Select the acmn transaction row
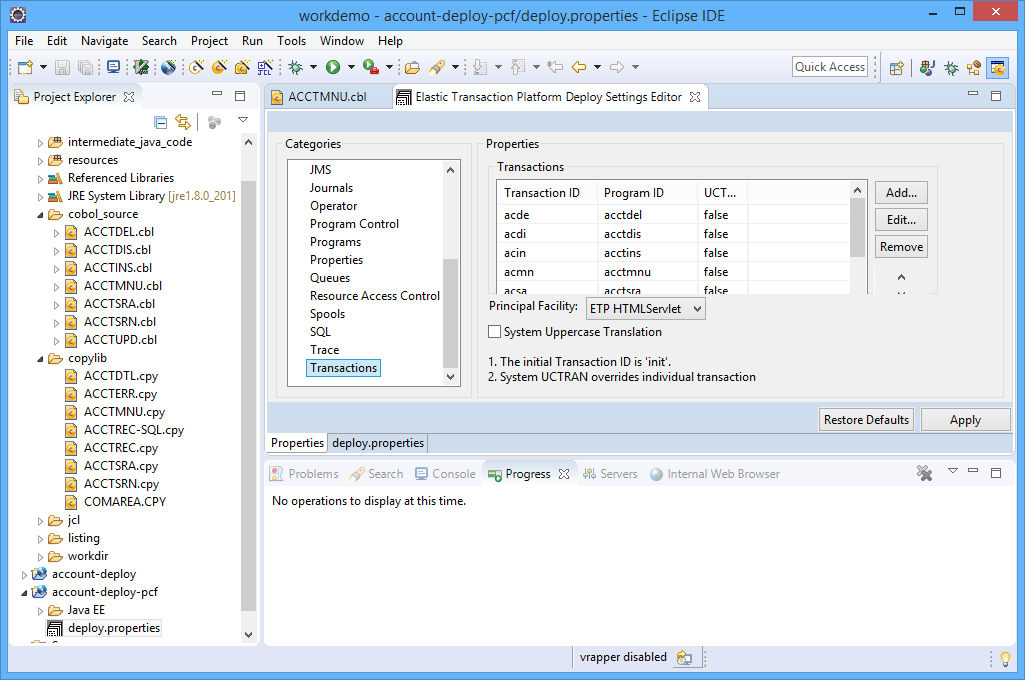The image size is (1025, 680). point(673,272)
